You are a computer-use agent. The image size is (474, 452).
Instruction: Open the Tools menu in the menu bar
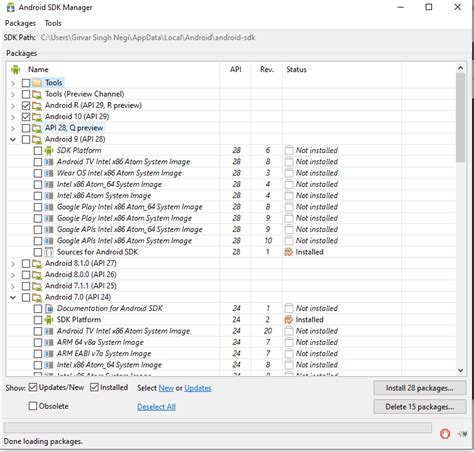click(53, 23)
